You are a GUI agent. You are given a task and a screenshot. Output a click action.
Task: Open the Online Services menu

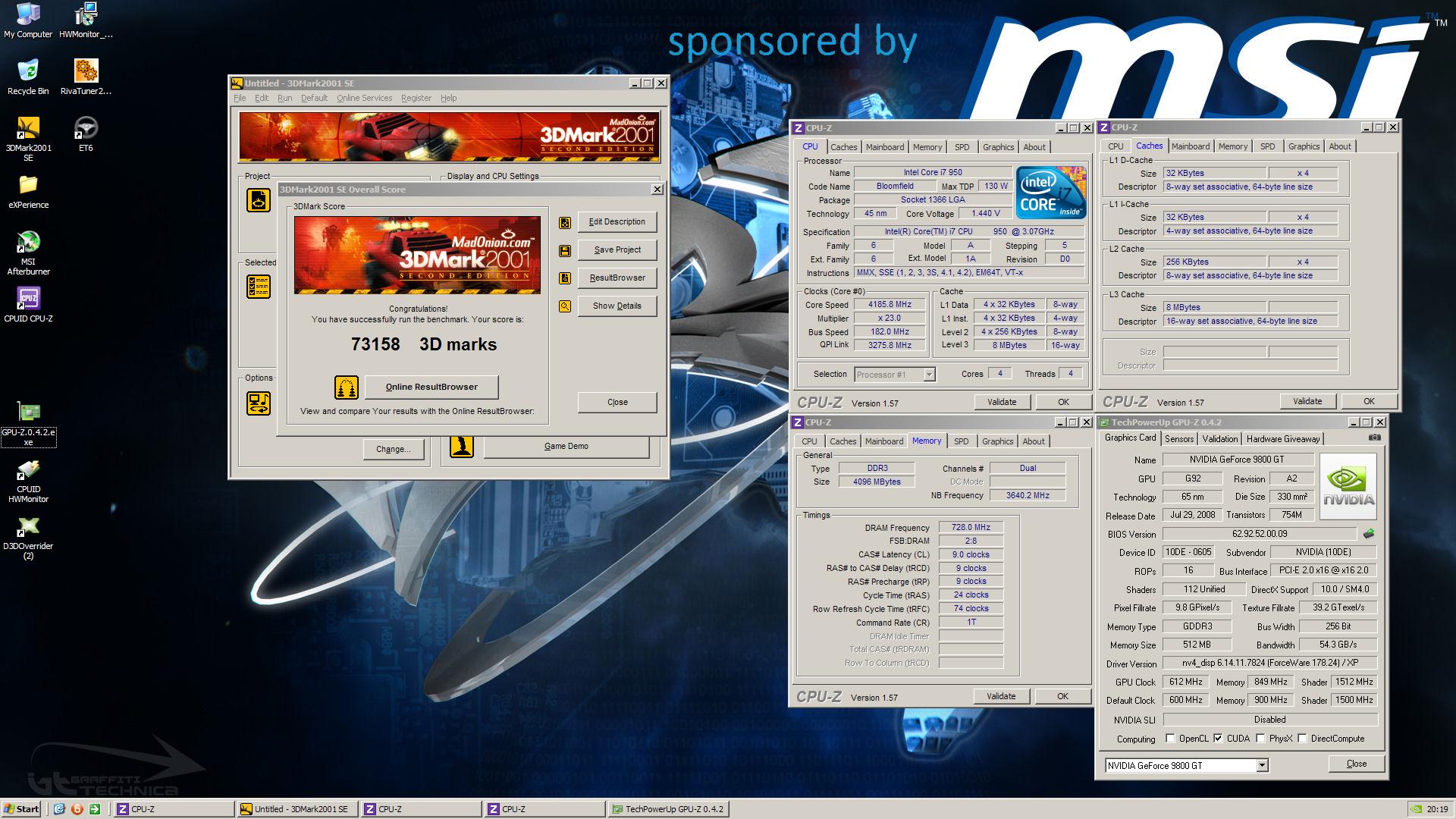(365, 98)
